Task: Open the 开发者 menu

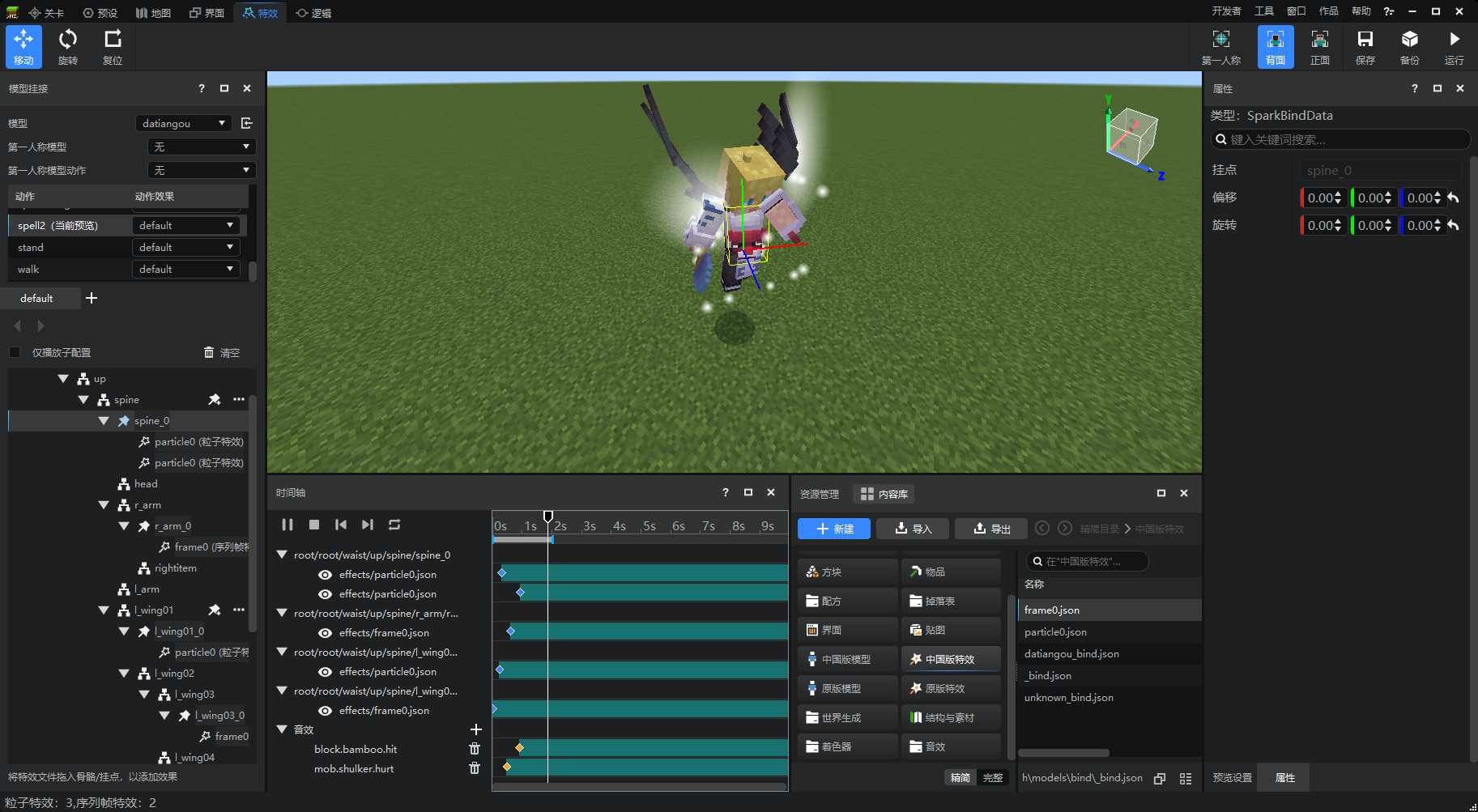Action: tap(1226, 11)
